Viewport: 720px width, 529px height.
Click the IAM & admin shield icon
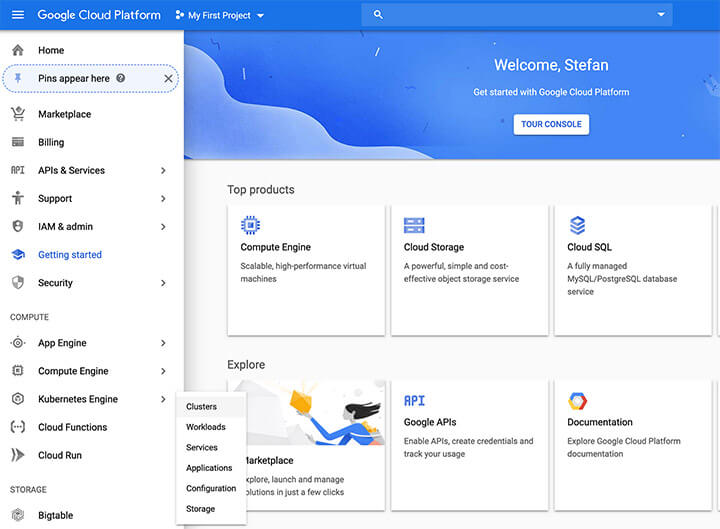pyautogui.click(x=18, y=226)
